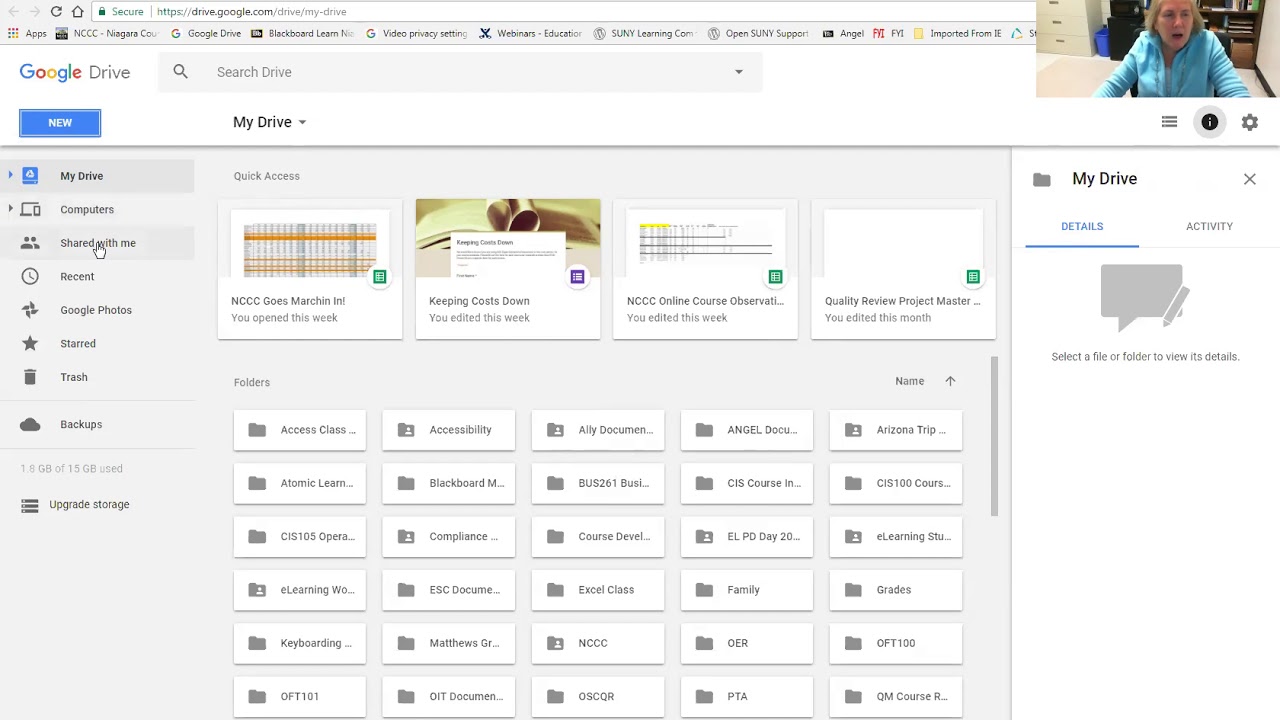The image size is (1280, 720).
Task: Open the Recent files section
Action: tap(77, 277)
